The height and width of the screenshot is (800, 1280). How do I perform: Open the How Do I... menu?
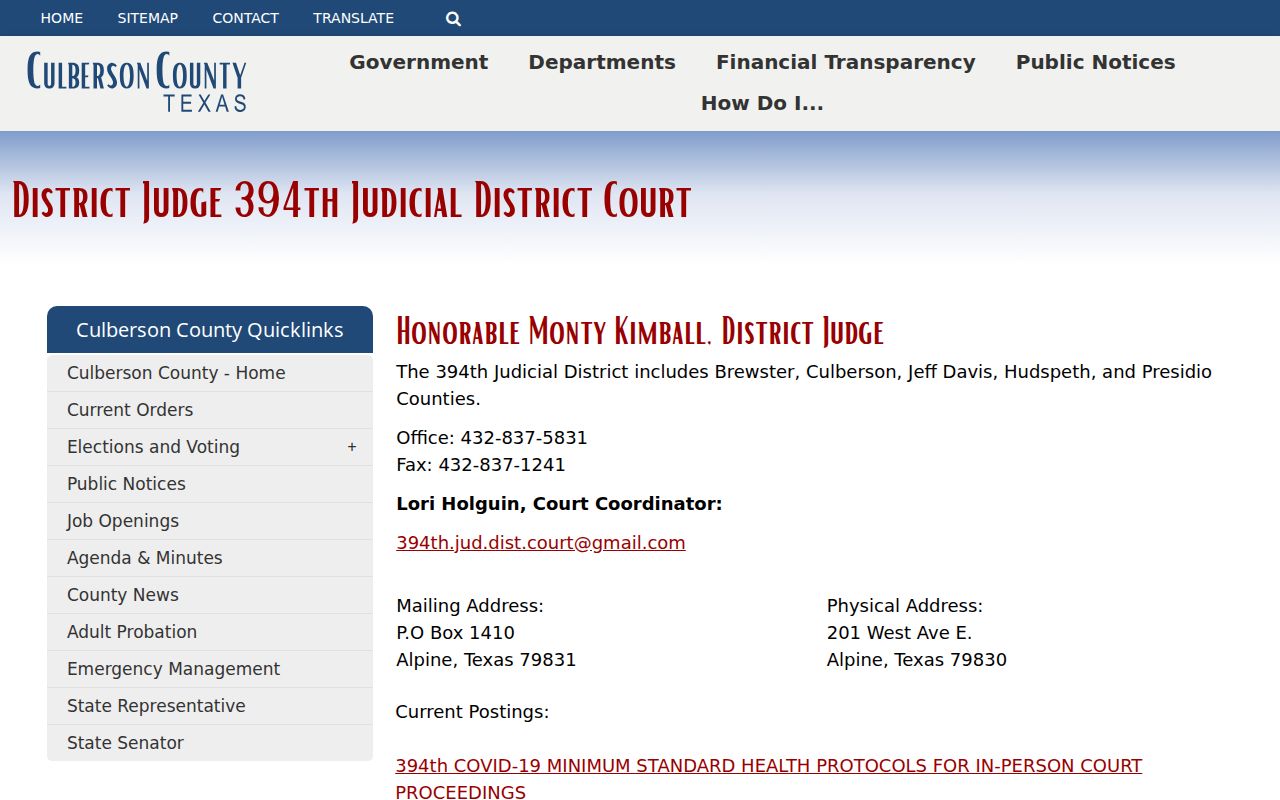(762, 103)
